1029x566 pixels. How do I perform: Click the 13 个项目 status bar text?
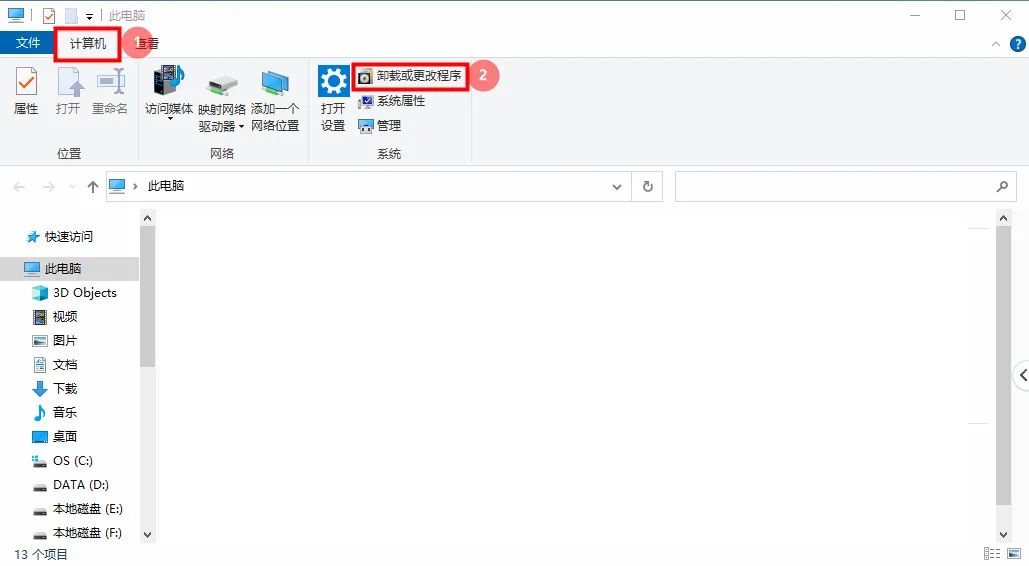point(41,555)
